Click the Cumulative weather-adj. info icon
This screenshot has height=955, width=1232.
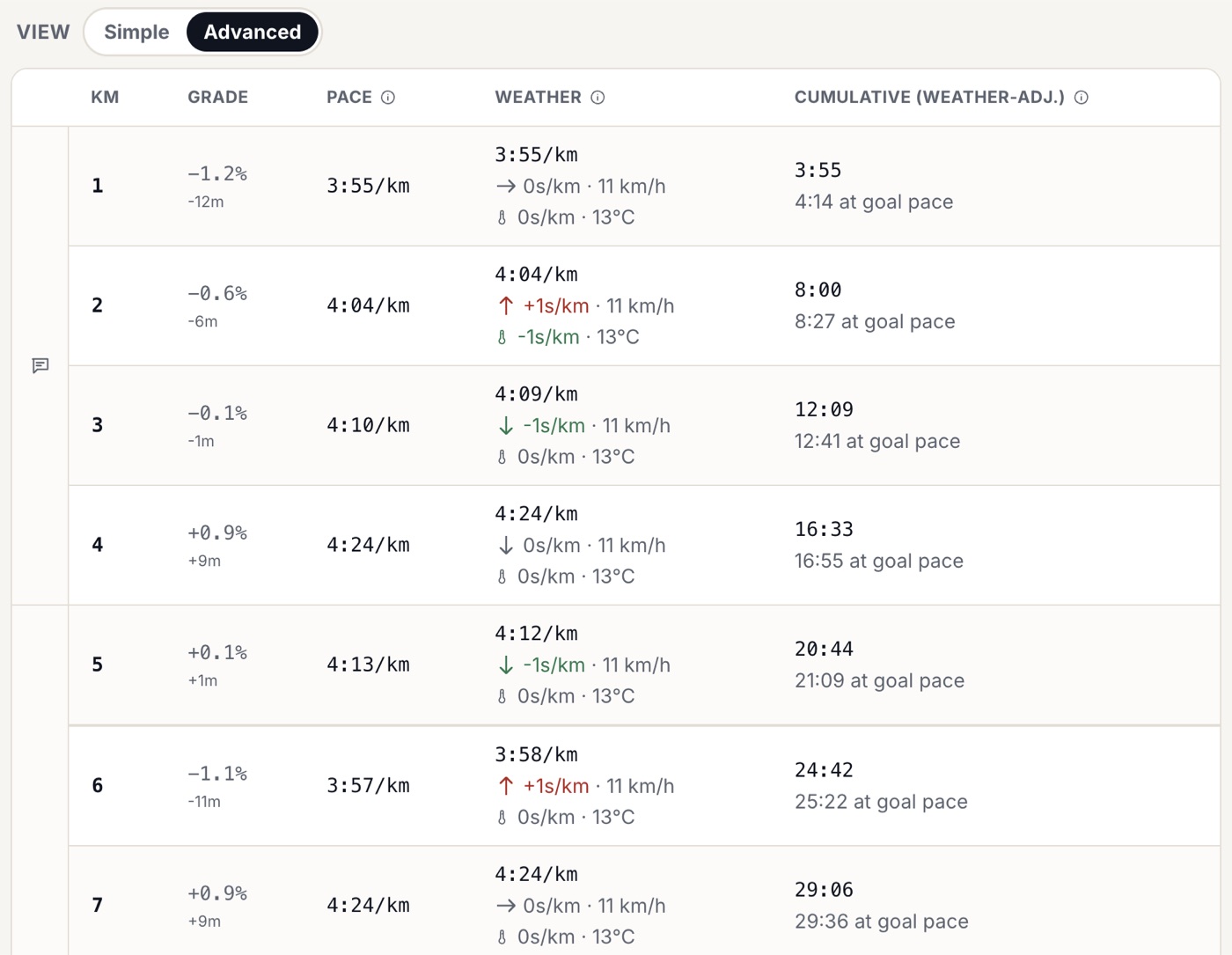point(1082,98)
